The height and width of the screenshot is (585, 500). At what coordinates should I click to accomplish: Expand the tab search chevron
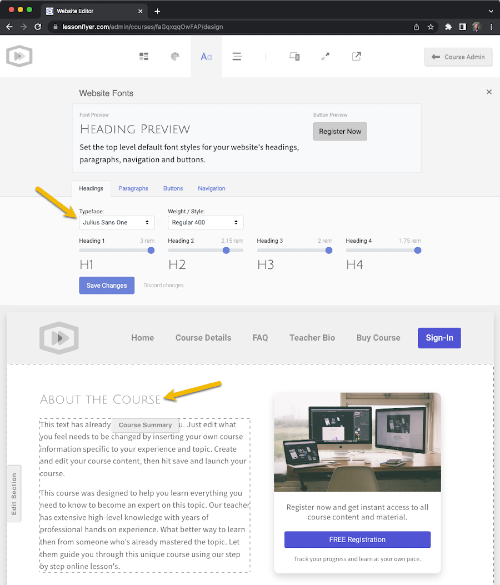[491, 11]
